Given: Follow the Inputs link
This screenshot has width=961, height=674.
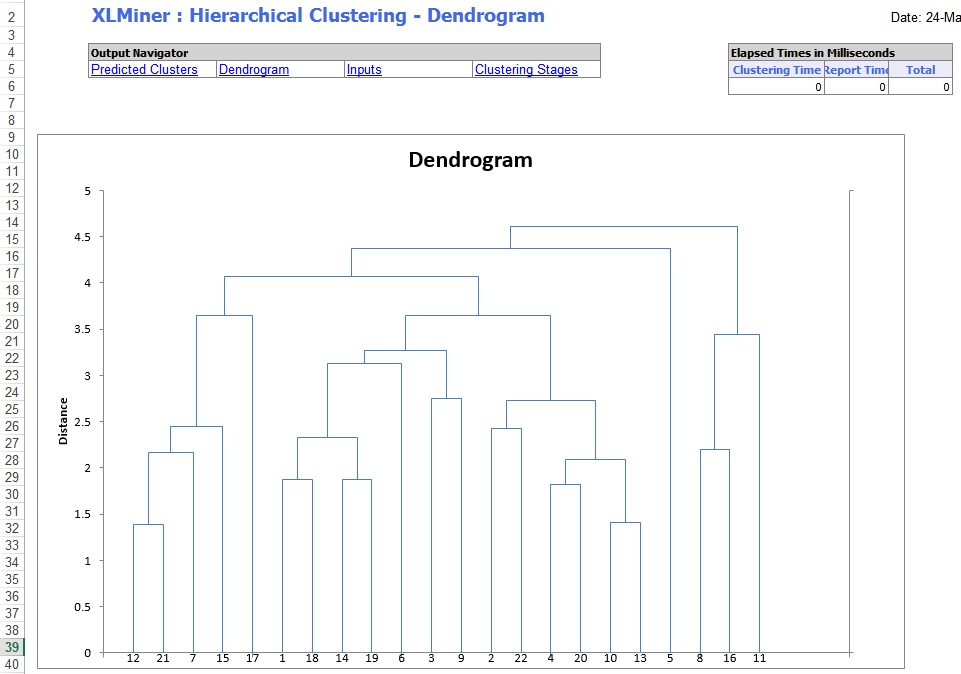Looking at the screenshot, I should click(364, 70).
